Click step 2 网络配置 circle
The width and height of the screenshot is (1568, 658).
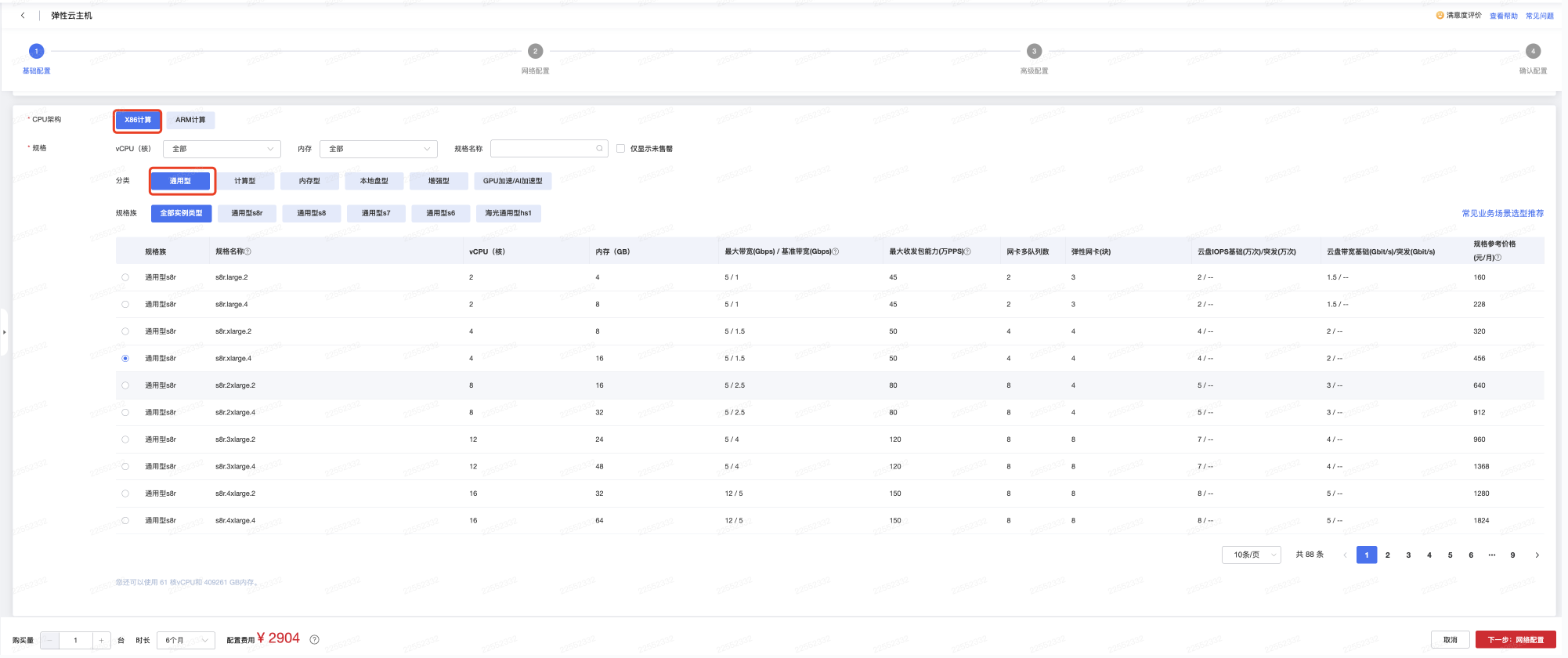(x=535, y=51)
